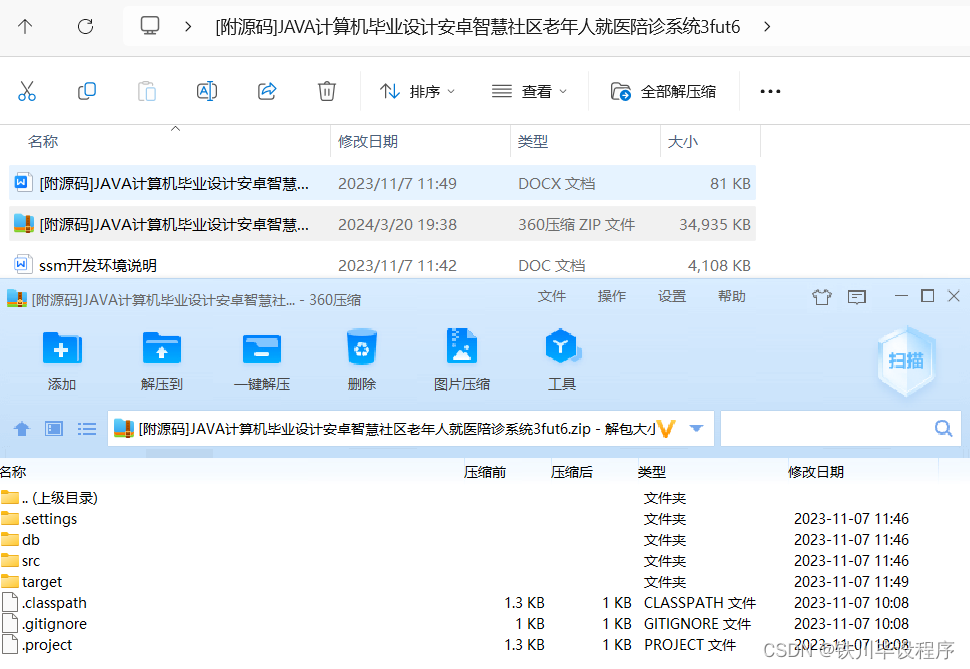The height and width of the screenshot is (669, 970).
Task: Open 操作 menu in 360压缩
Action: [x=611, y=296]
